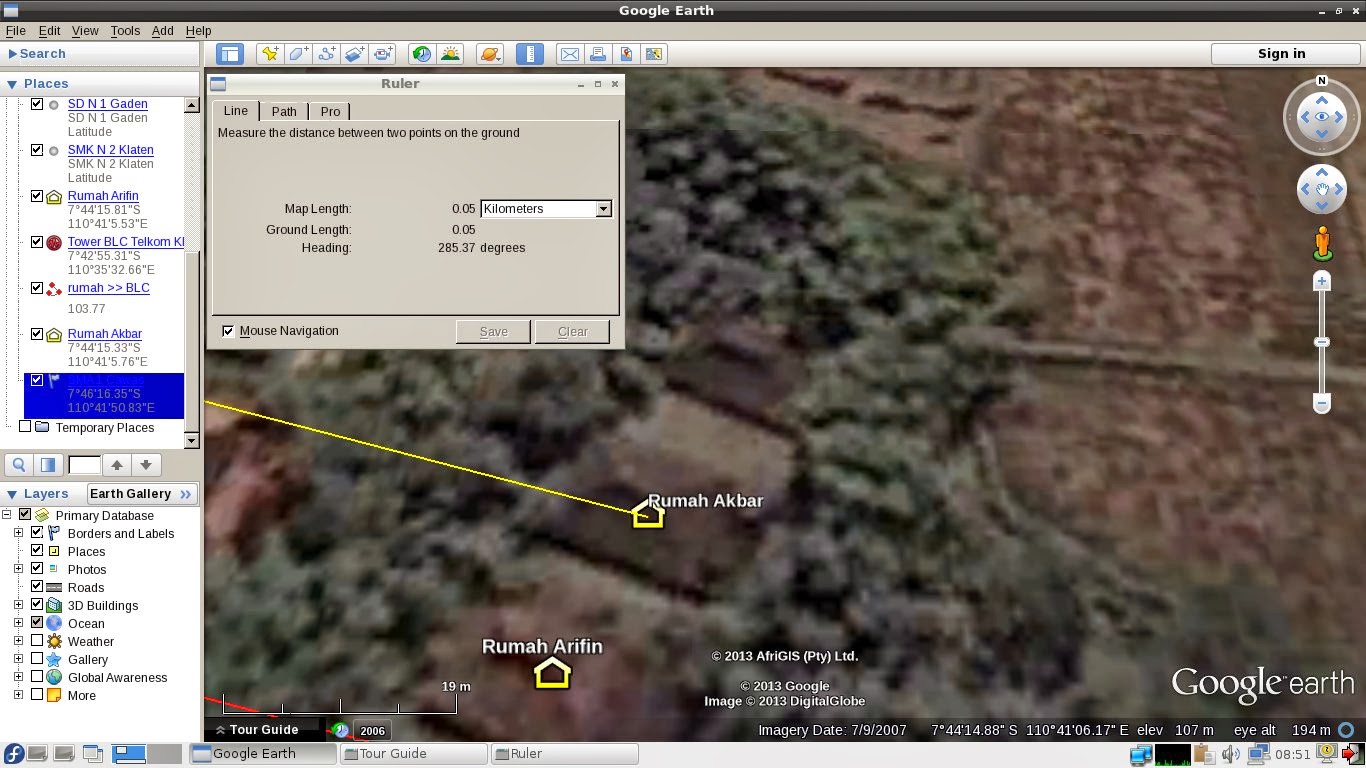The image size is (1366, 768).
Task: Click the opacity panel icon below Places
Action: pyautogui.click(x=48, y=464)
